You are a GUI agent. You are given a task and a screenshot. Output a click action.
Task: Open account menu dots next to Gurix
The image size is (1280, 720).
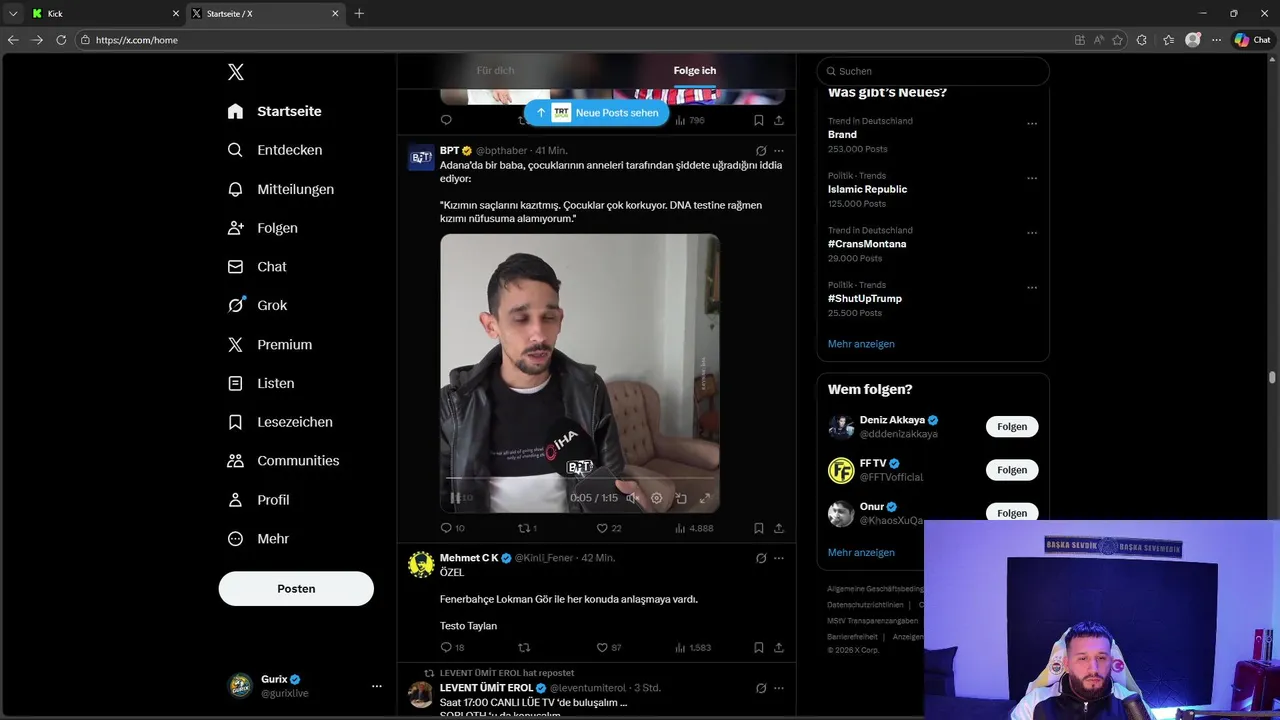point(377,686)
